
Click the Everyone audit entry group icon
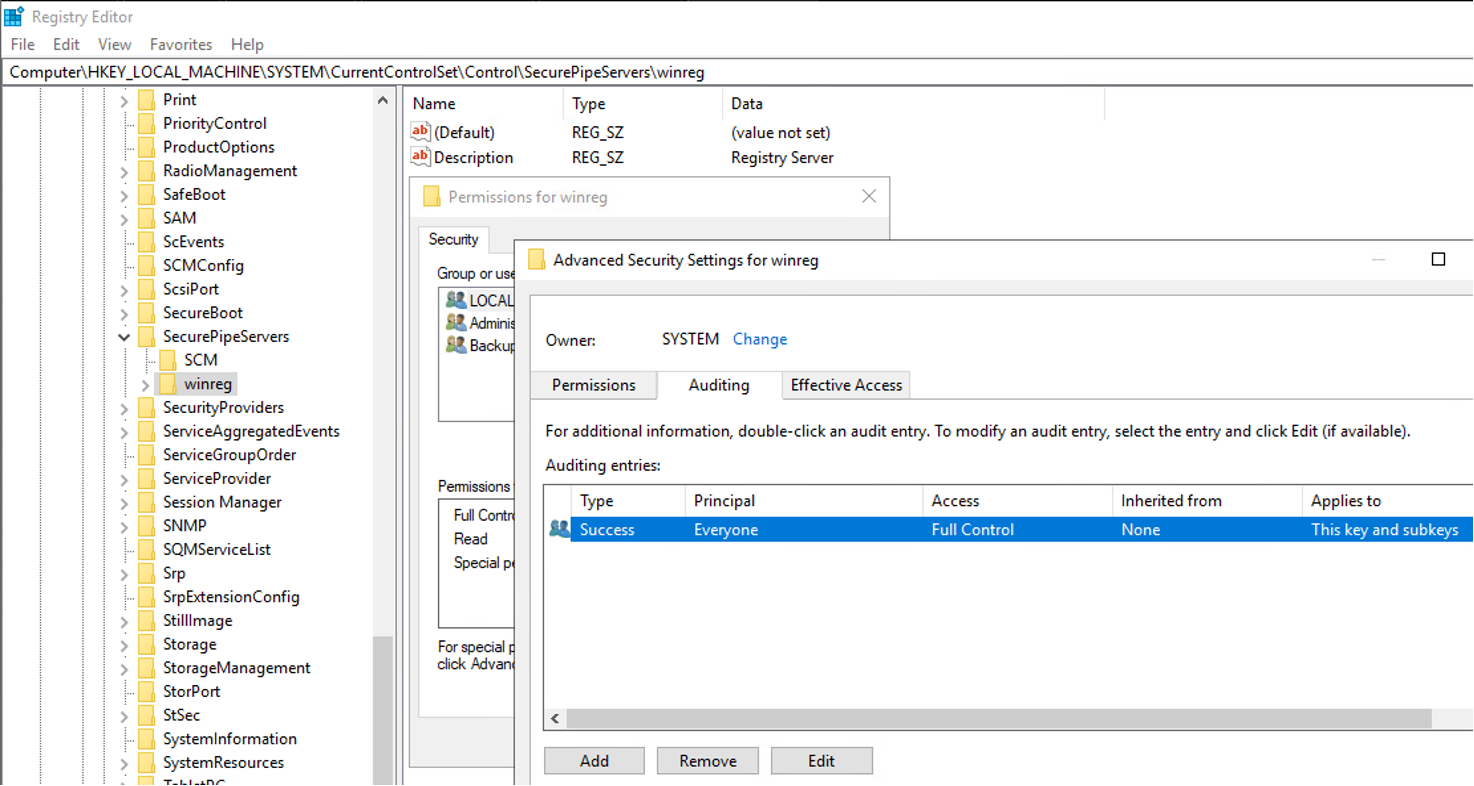(559, 529)
